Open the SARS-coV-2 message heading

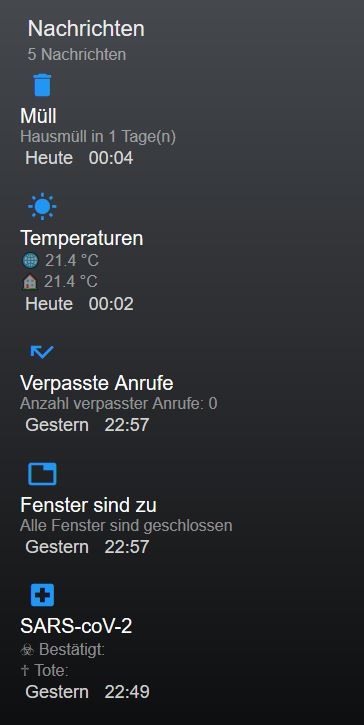click(x=76, y=626)
